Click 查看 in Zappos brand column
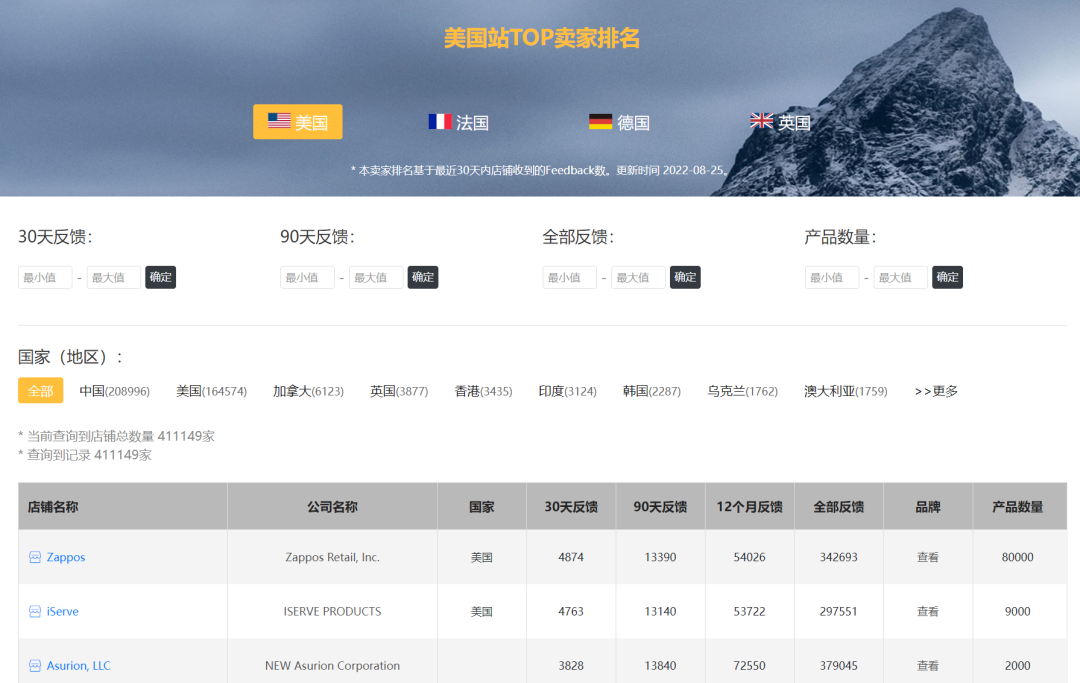The width and height of the screenshot is (1080, 683). pyautogui.click(x=928, y=557)
